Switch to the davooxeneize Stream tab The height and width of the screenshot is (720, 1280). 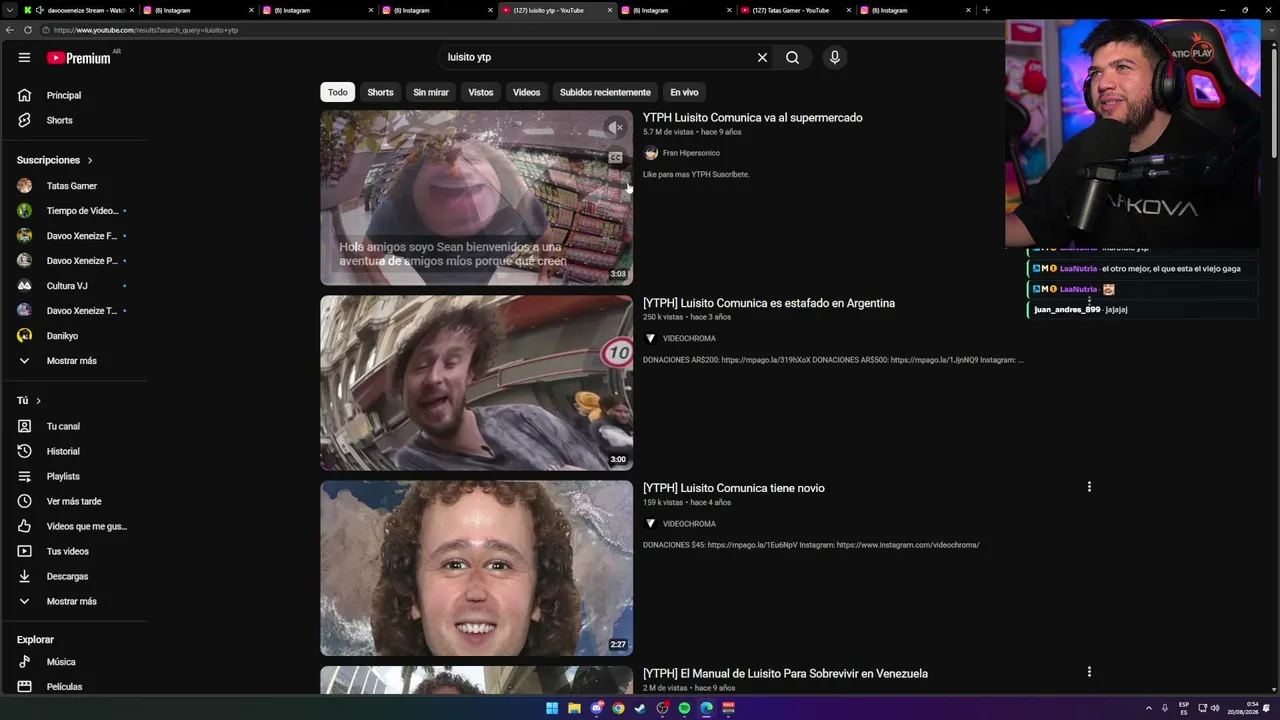78,10
